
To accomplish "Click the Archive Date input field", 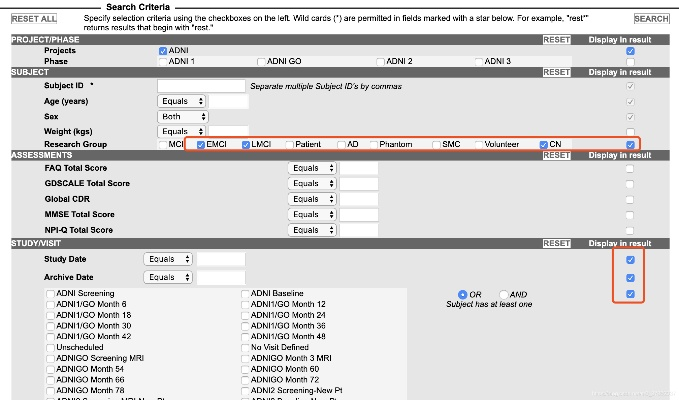I will [x=221, y=277].
